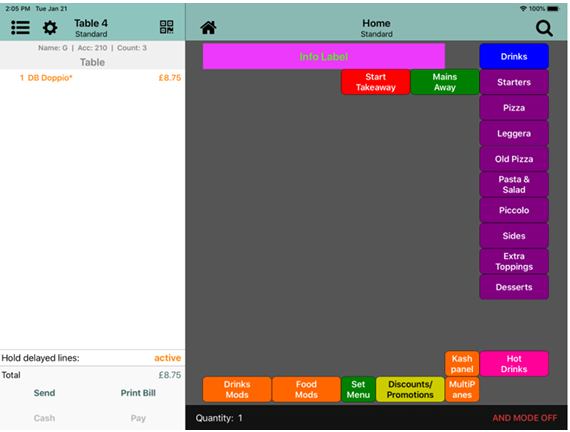
Task: Open the Pizza category
Action: tap(514, 108)
